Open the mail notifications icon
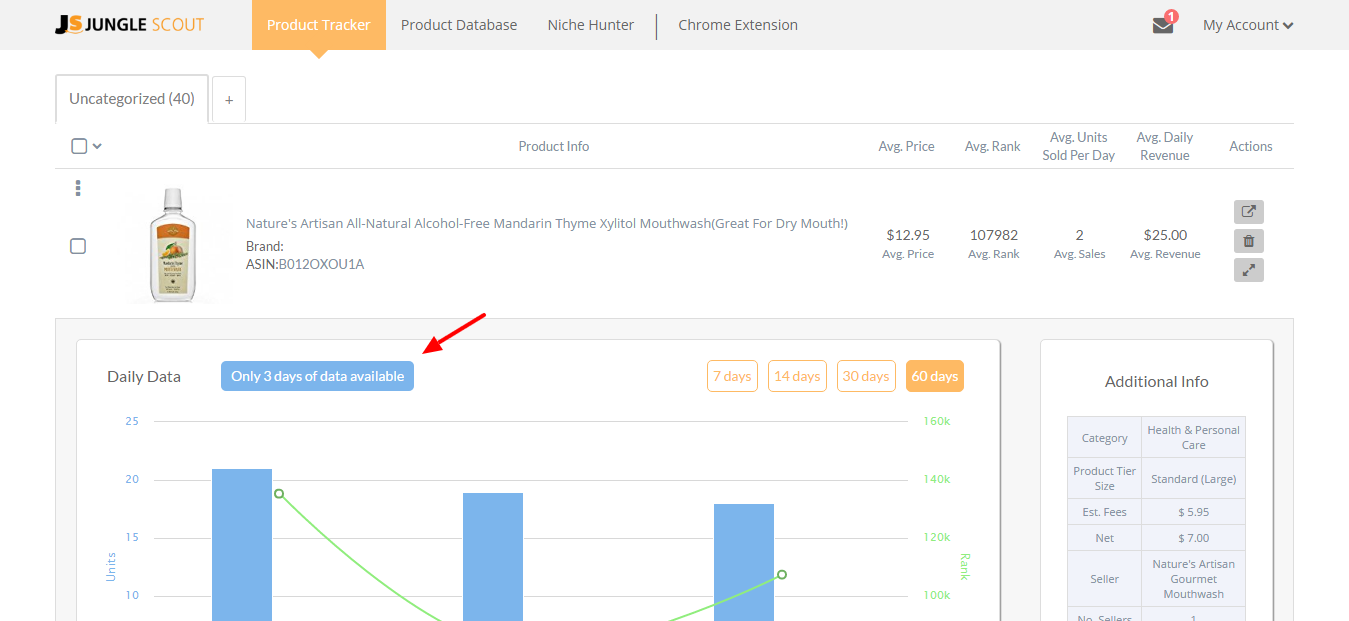Image resolution: width=1349 pixels, height=621 pixels. 1163,25
